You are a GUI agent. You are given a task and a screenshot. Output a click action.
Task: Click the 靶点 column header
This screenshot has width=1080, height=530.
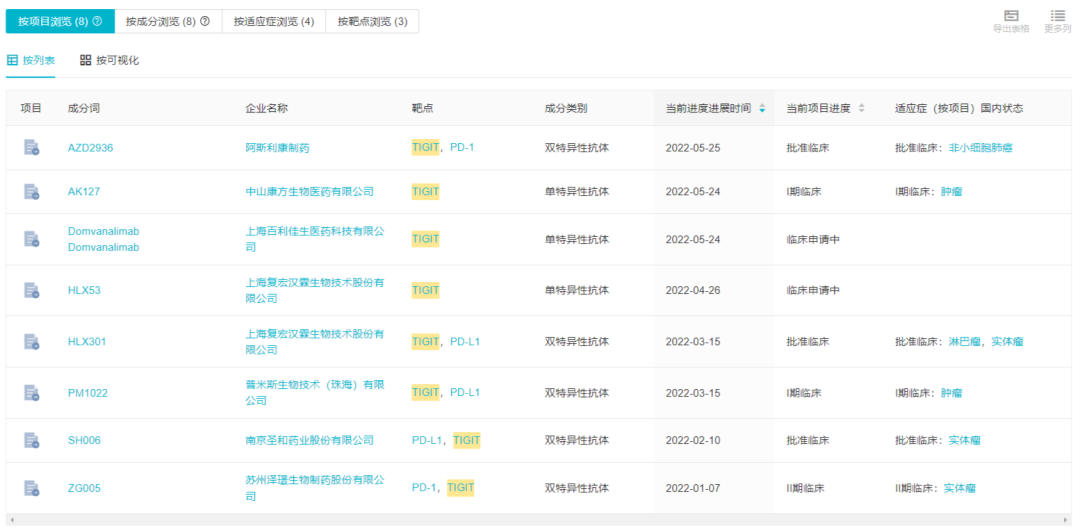pyautogui.click(x=422, y=109)
